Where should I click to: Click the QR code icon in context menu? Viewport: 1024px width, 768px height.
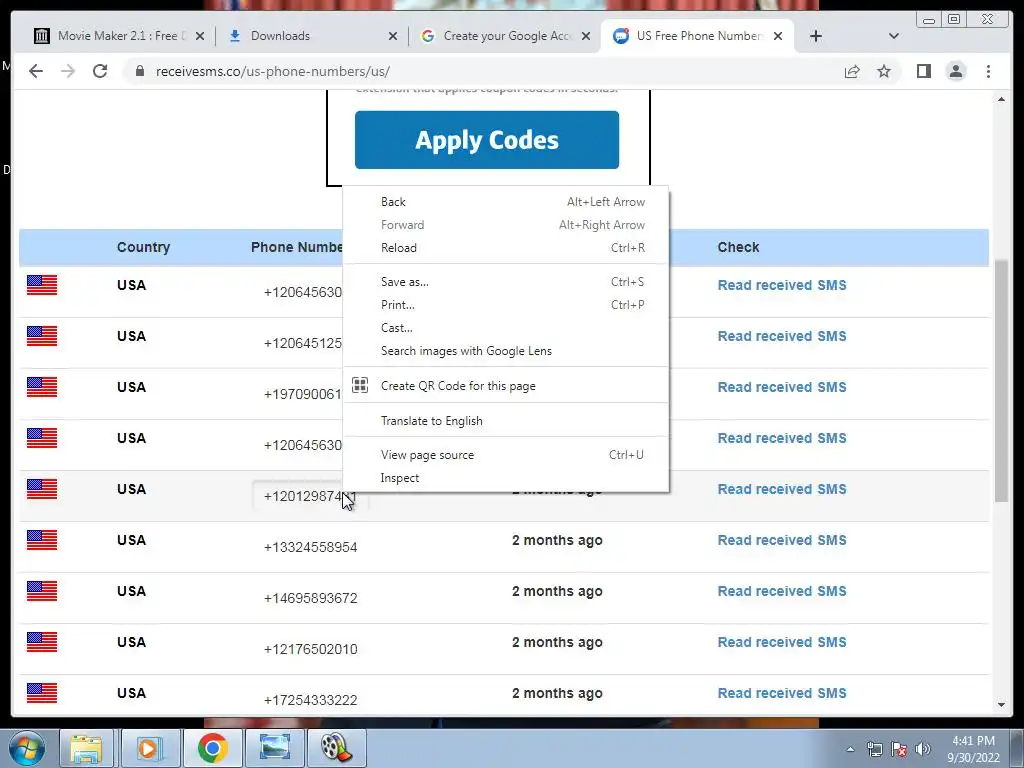(x=360, y=385)
